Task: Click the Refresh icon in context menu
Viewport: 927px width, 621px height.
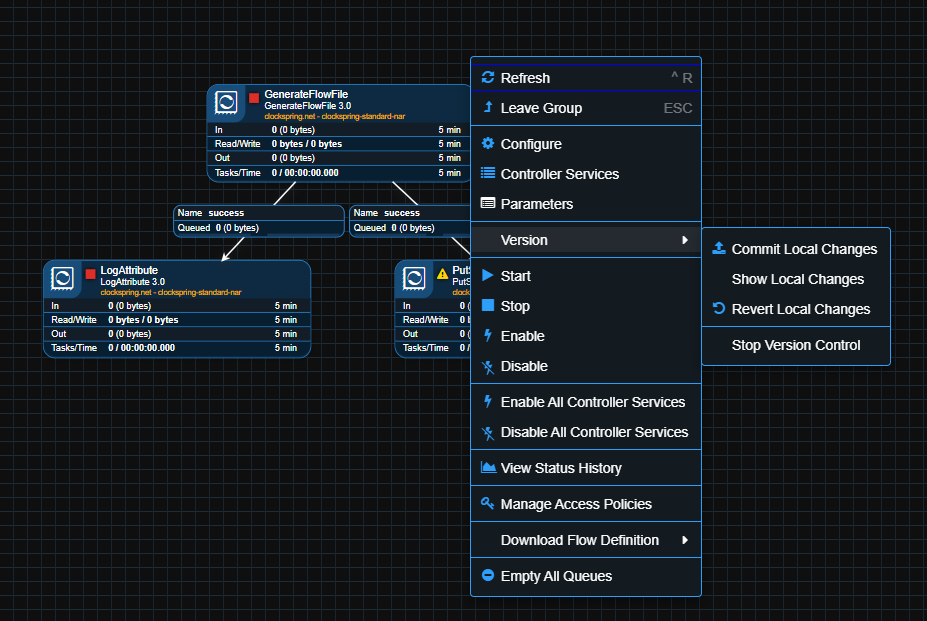Action: [x=488, y=78]
